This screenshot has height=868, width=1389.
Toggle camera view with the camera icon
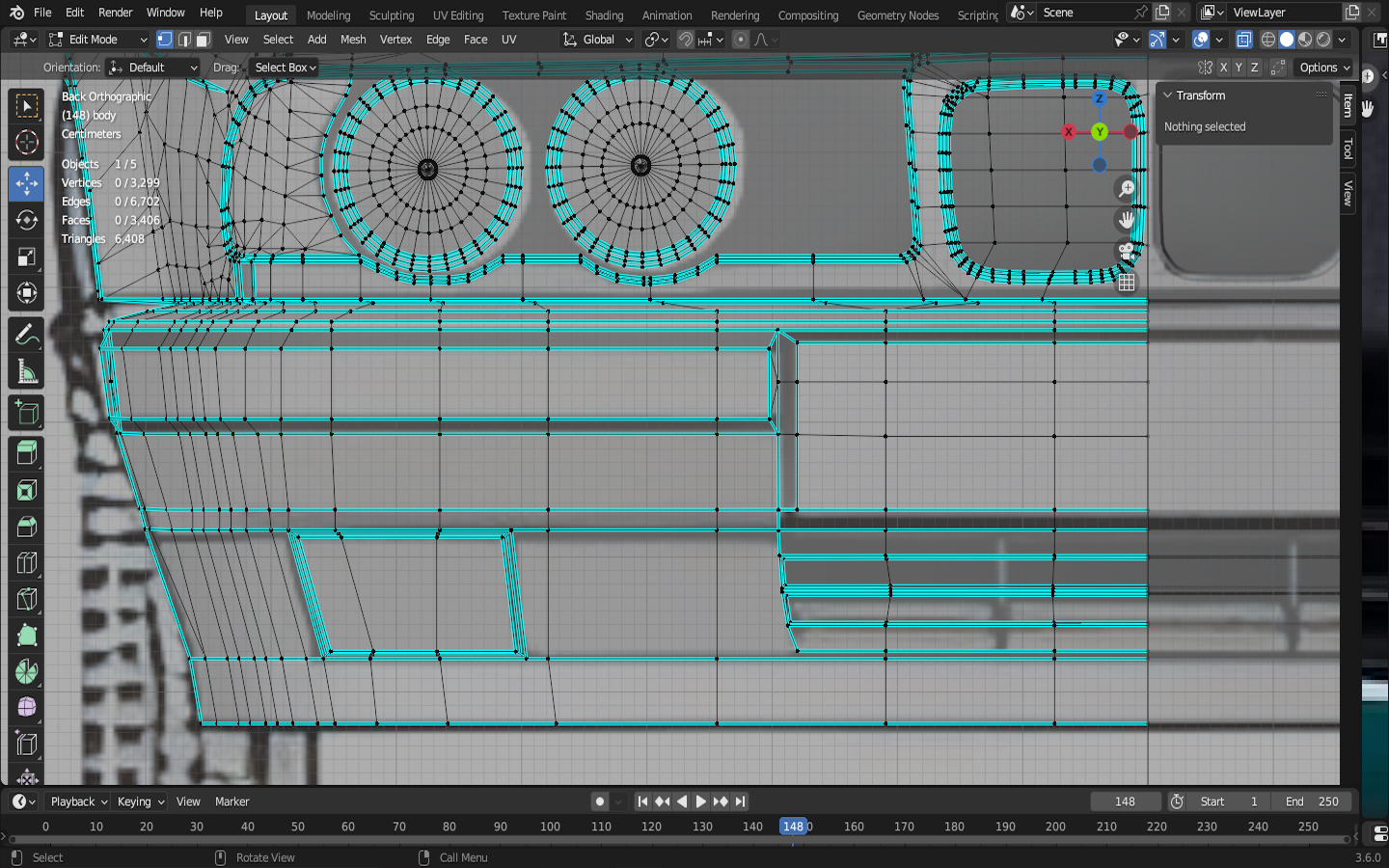(1126, 251)
